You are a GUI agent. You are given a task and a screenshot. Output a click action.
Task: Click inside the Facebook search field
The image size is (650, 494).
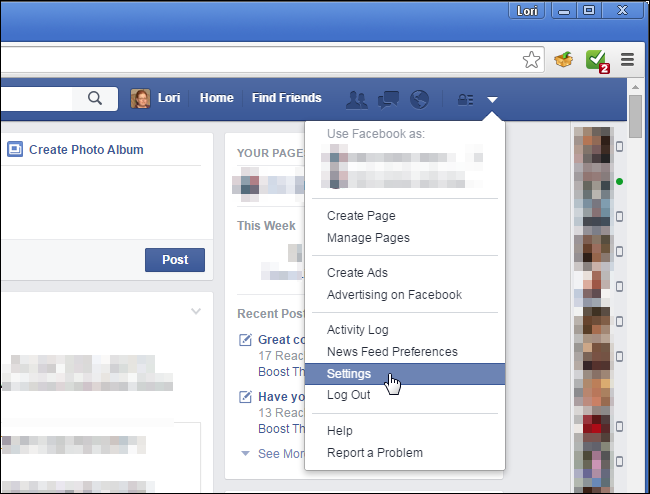click(37, 98)
